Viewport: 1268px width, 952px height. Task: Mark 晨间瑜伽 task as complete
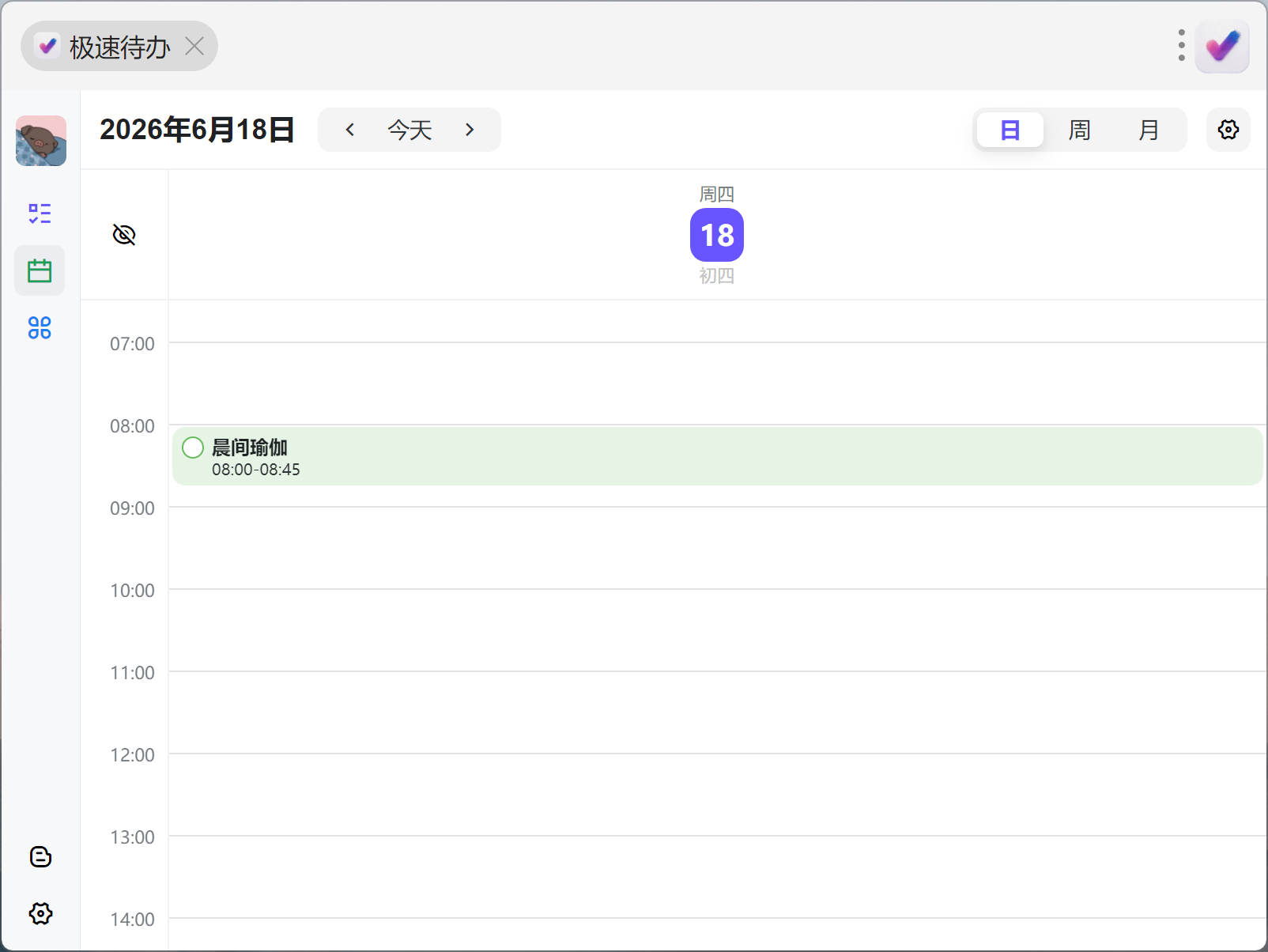[193, 448]
